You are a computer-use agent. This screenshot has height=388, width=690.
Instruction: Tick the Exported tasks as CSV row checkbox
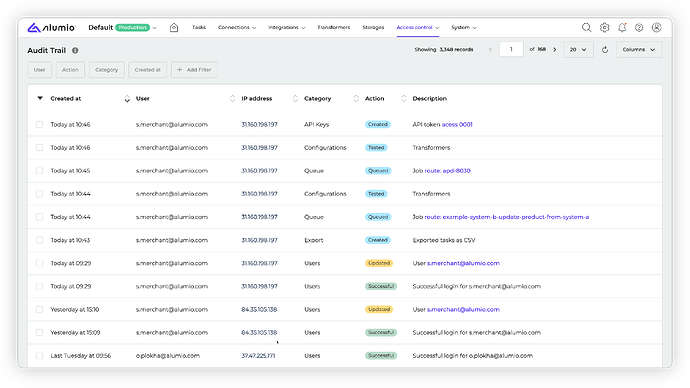click(40, 240)
